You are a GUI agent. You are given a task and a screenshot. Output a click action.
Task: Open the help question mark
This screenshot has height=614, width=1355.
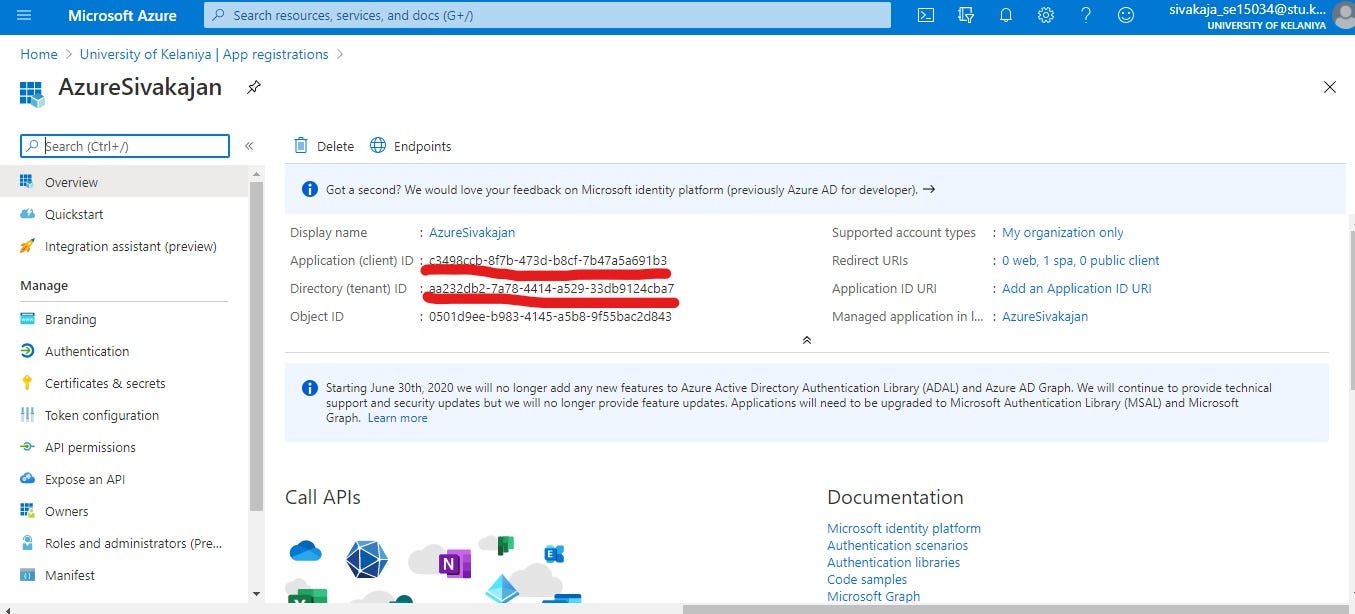(1086, 15)
